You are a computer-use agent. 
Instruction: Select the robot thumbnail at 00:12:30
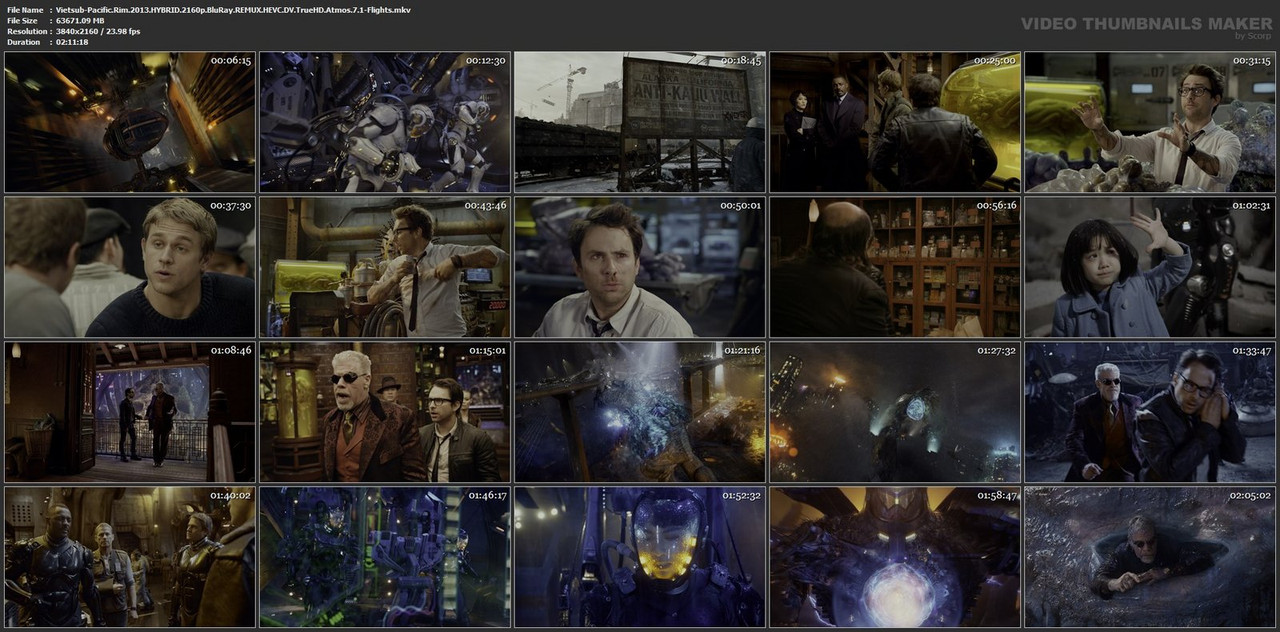385,122
